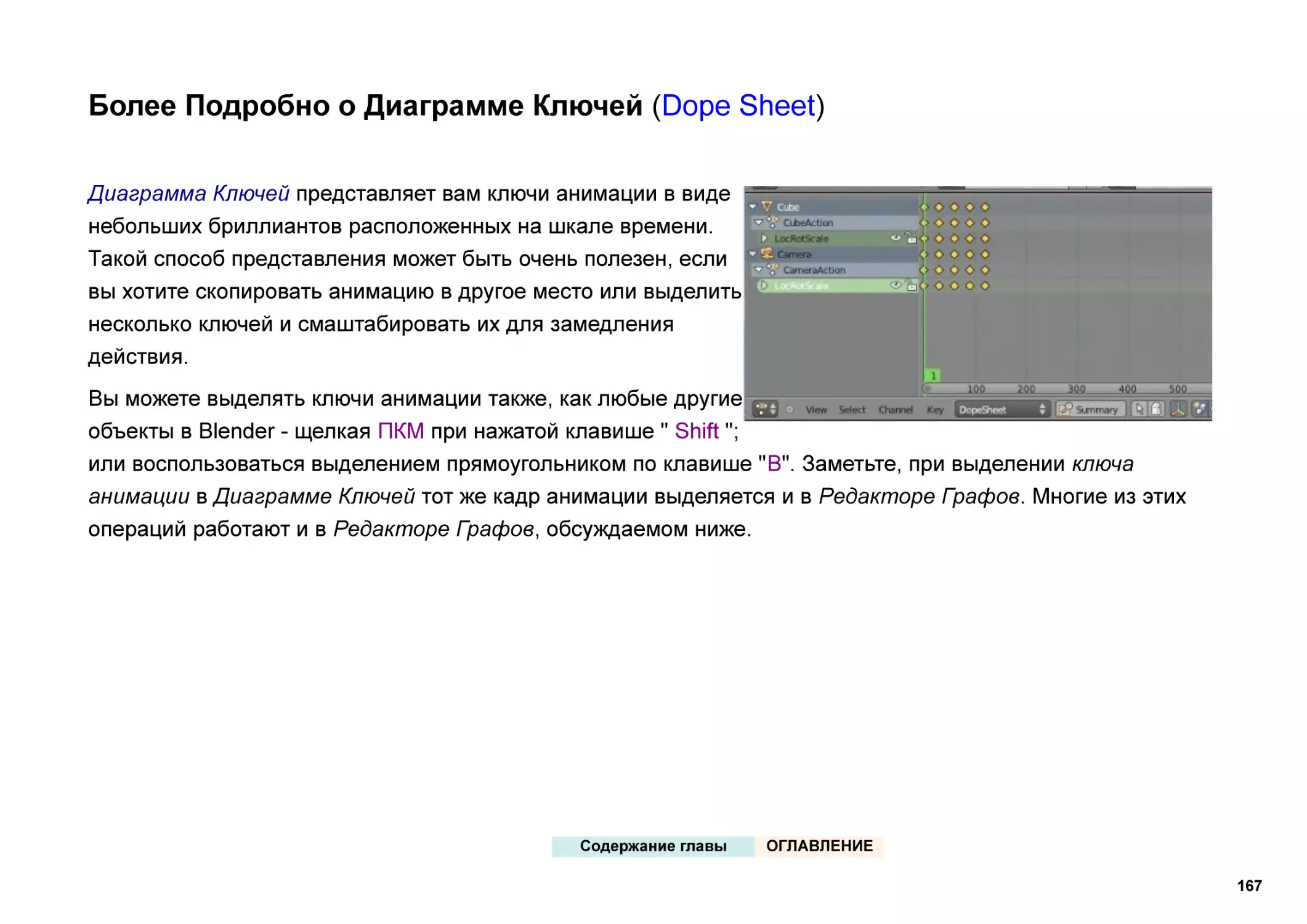Click frame 400 on the timeline ruler
1307x924 pixels.
pyautogui.click(x=1127, y=389)
